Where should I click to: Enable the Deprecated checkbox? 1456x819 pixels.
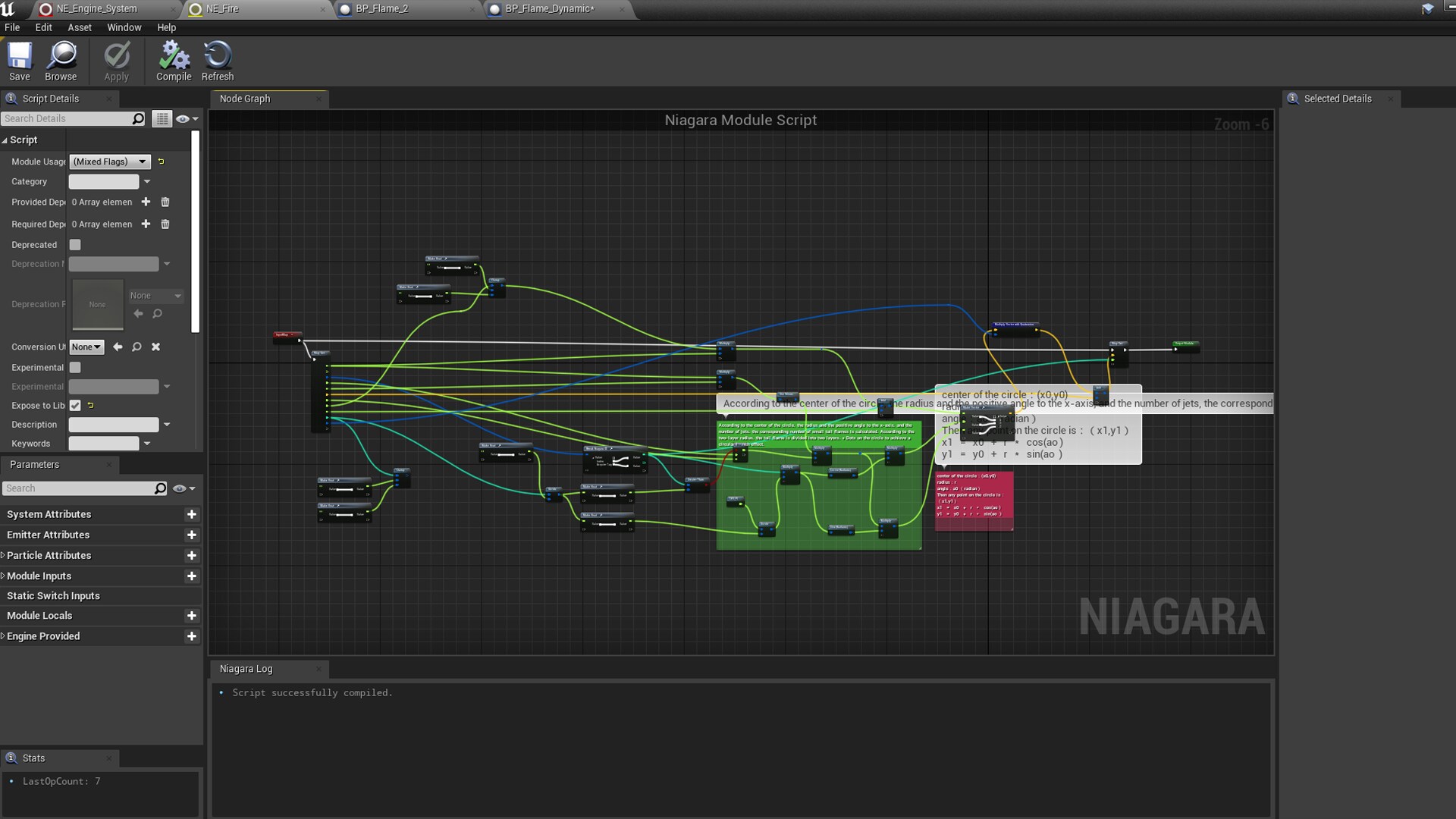point(75,245)
